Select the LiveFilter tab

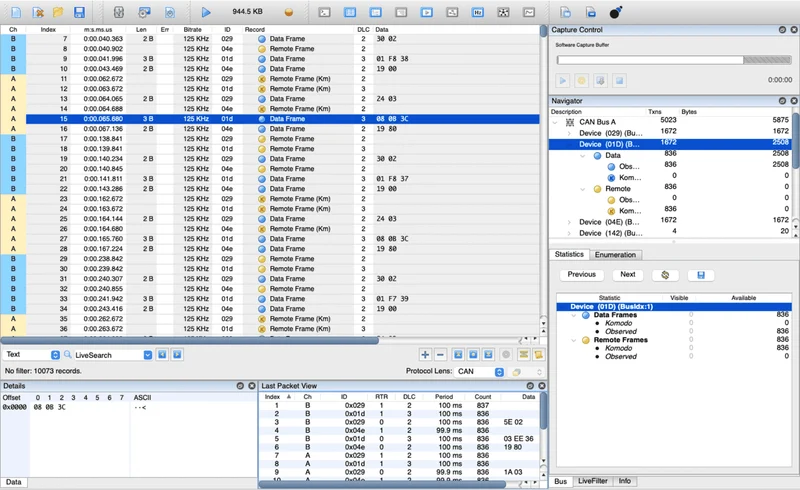(592, 481)
